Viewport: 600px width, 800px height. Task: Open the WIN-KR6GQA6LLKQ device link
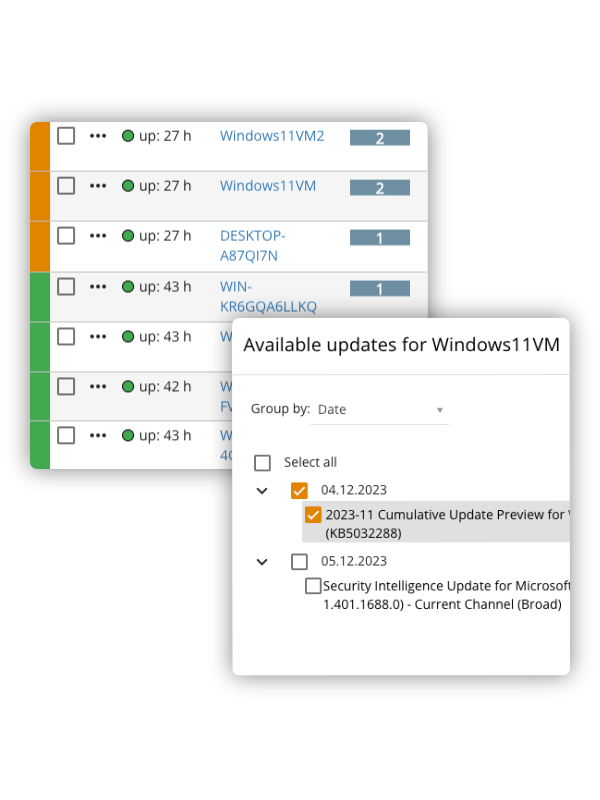(268, 296)
